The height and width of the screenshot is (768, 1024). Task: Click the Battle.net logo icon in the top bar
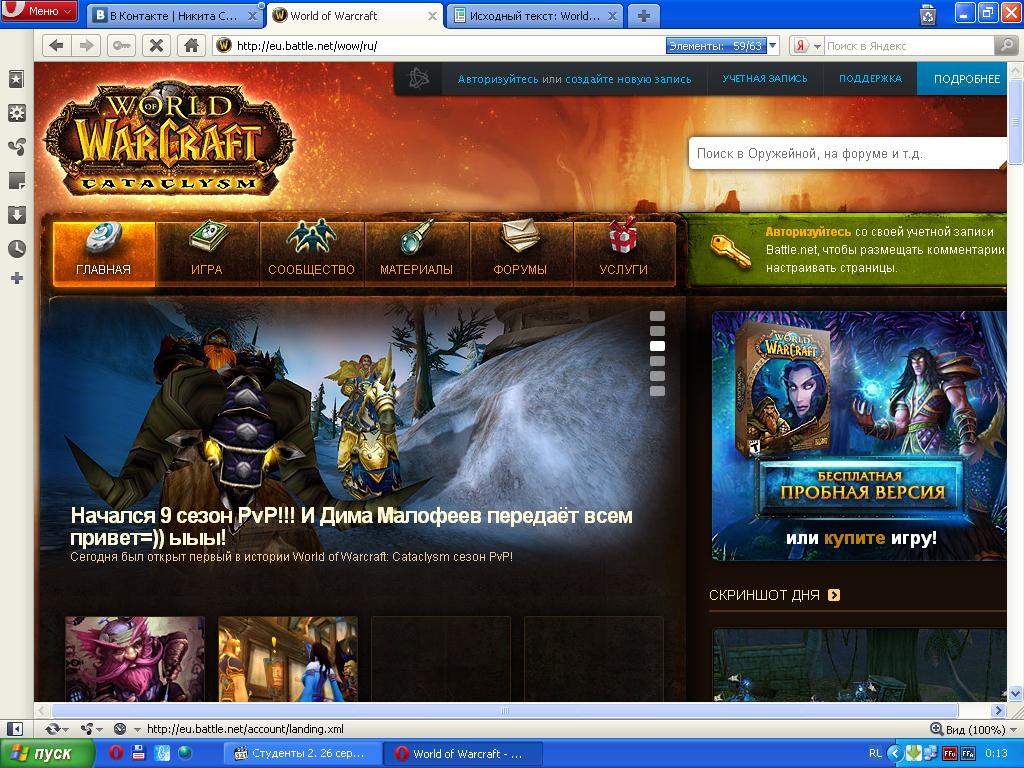(419, 79)
